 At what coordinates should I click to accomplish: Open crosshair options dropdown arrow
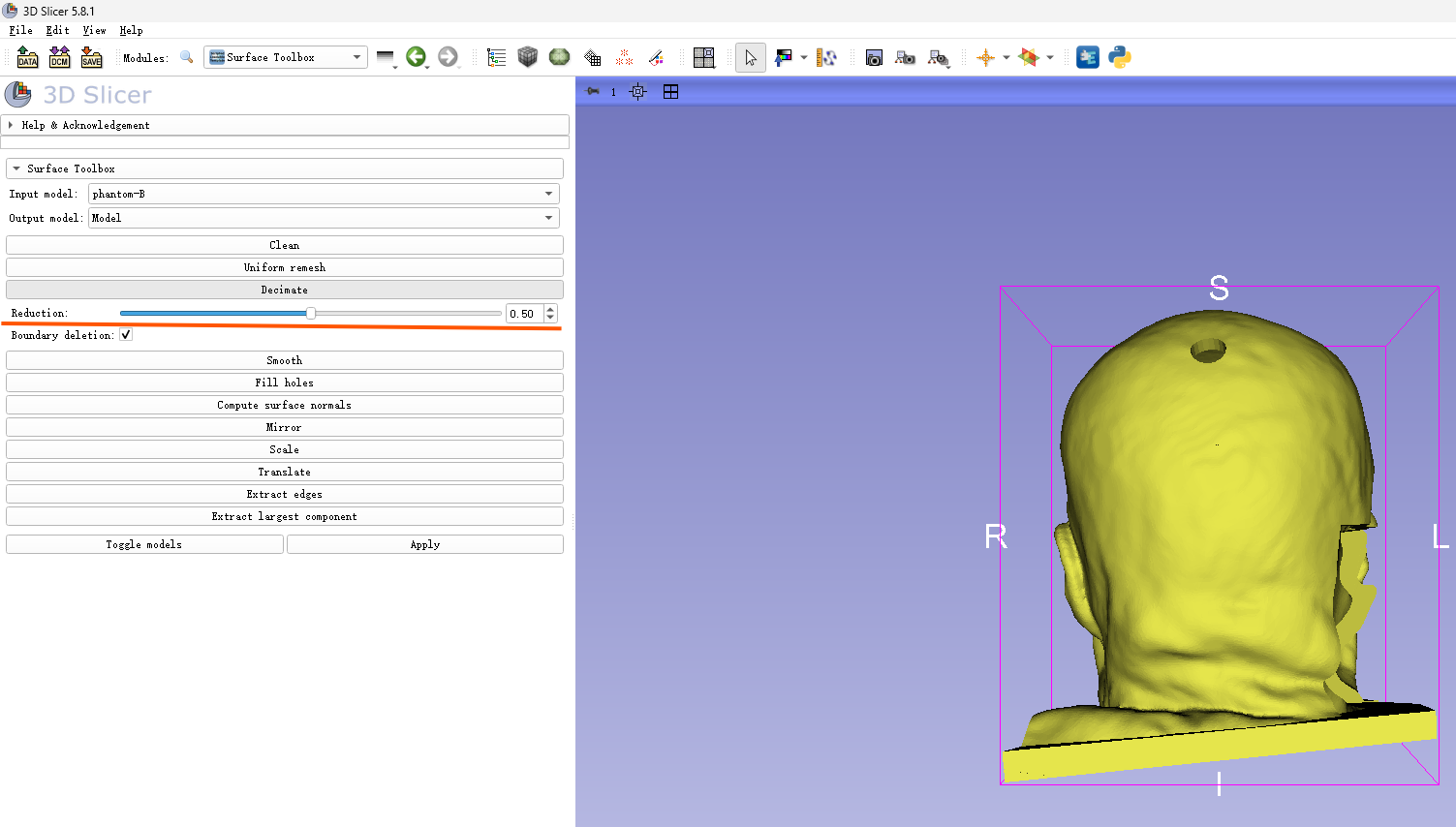point(1007,58)
